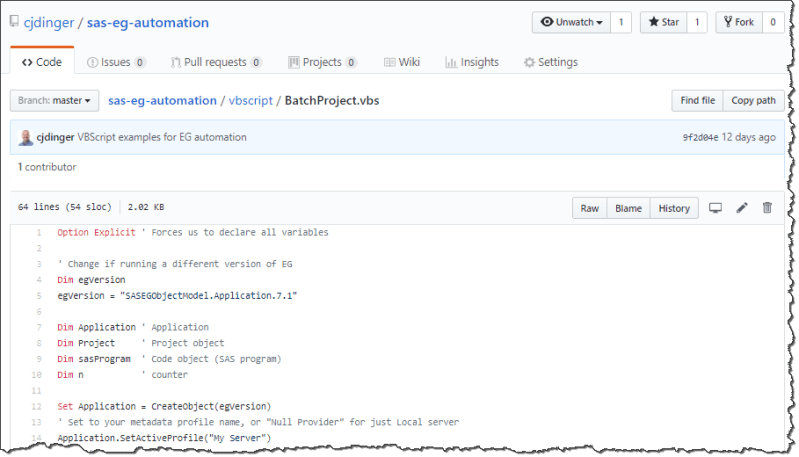Click the Find file button
The width and height of the screenshot is (799, 457).
point(698,100)
